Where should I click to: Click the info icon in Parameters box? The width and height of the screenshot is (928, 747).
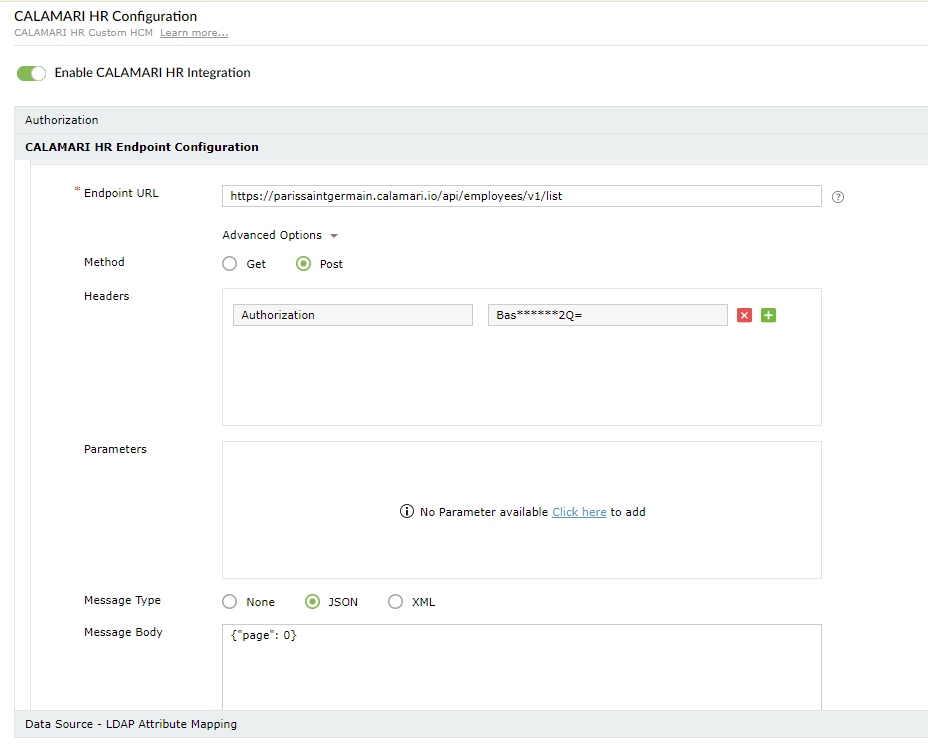(x=407, y=512)
